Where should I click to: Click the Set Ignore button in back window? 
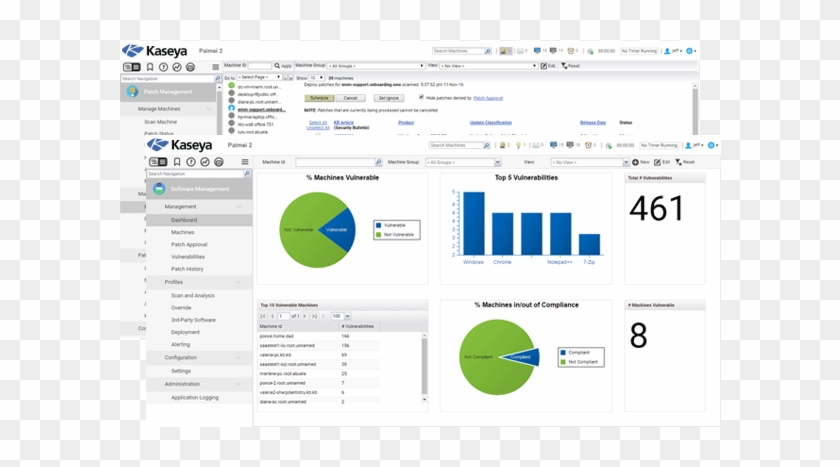389,98
